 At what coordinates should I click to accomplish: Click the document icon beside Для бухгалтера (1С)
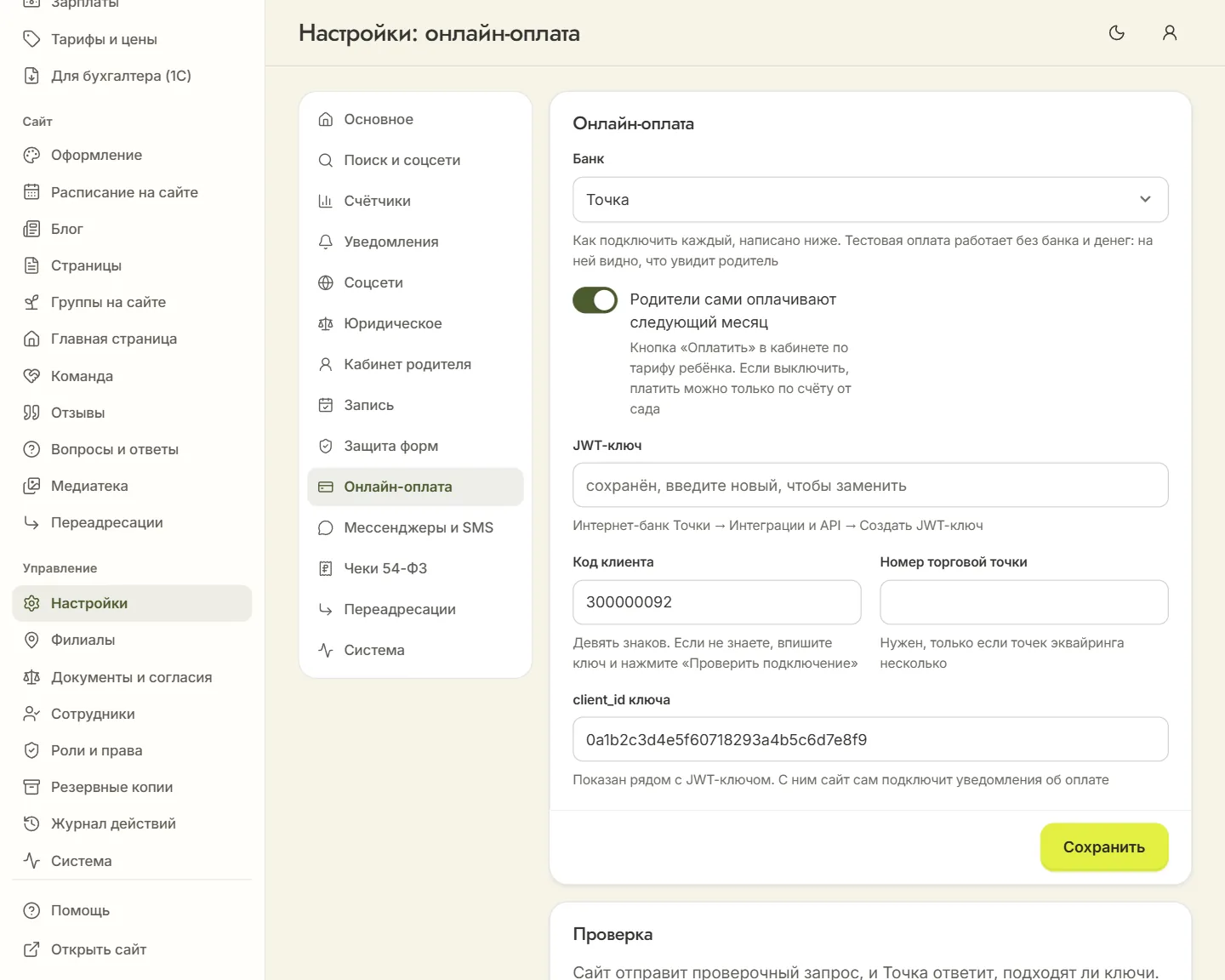(x=31, y=76)
